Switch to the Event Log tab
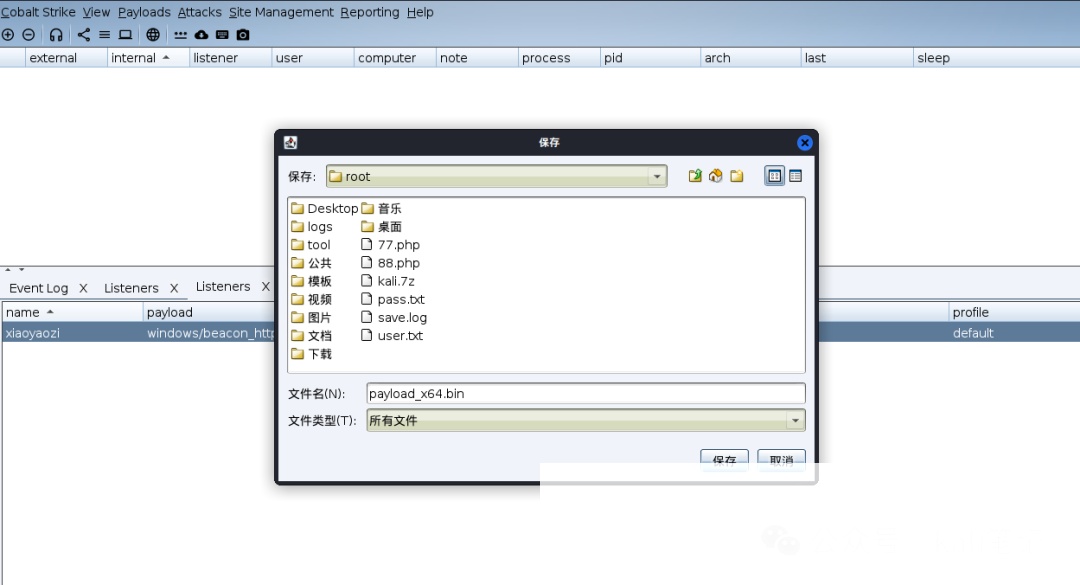 coord(39,288)
